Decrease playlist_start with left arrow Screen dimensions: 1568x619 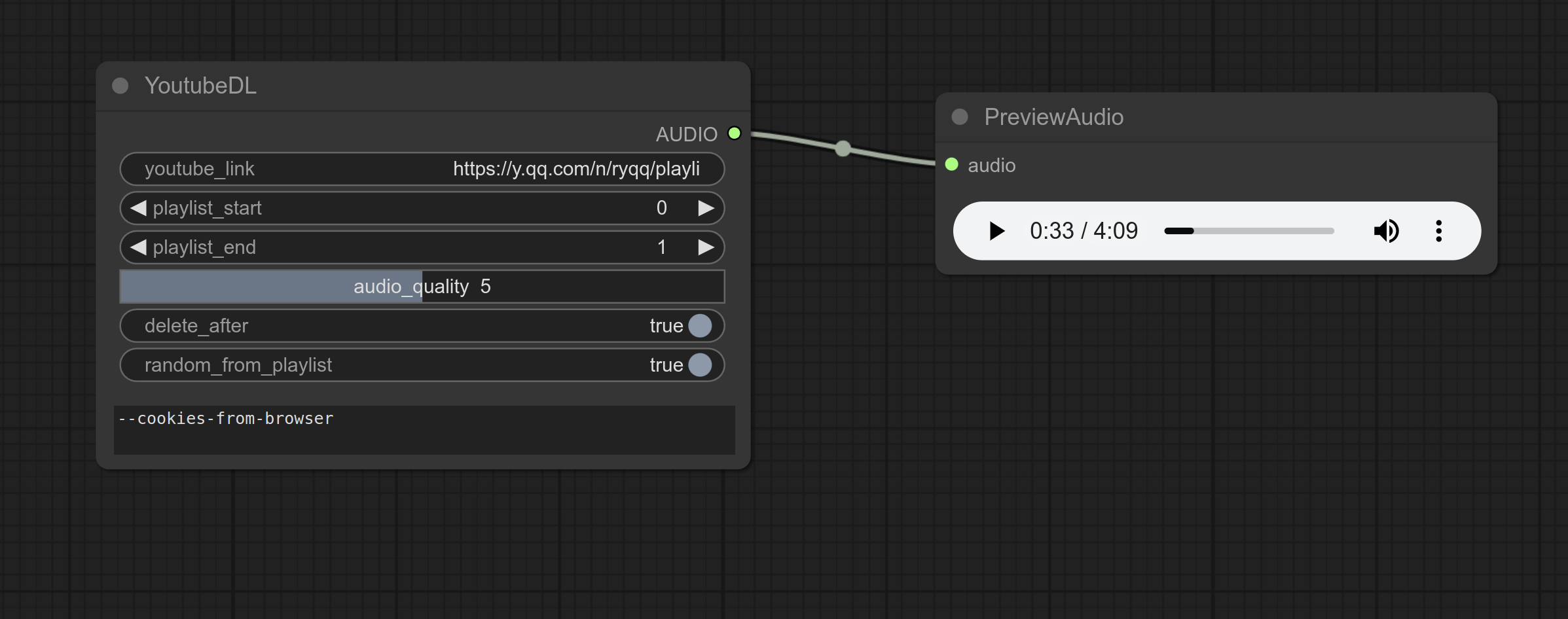(x=138, y=208)
